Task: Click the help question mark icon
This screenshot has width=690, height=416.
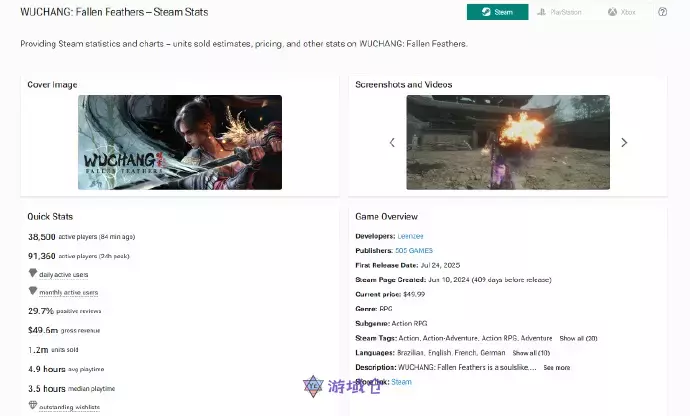Action: tap(662, 12)
